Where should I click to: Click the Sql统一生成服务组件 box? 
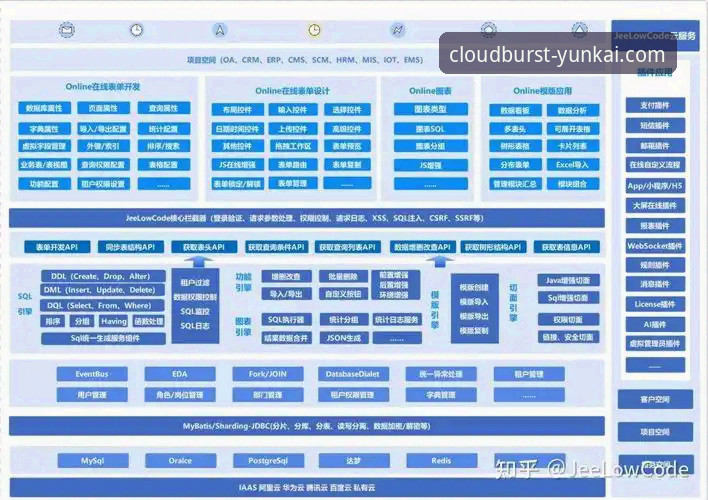pos(103,338)
